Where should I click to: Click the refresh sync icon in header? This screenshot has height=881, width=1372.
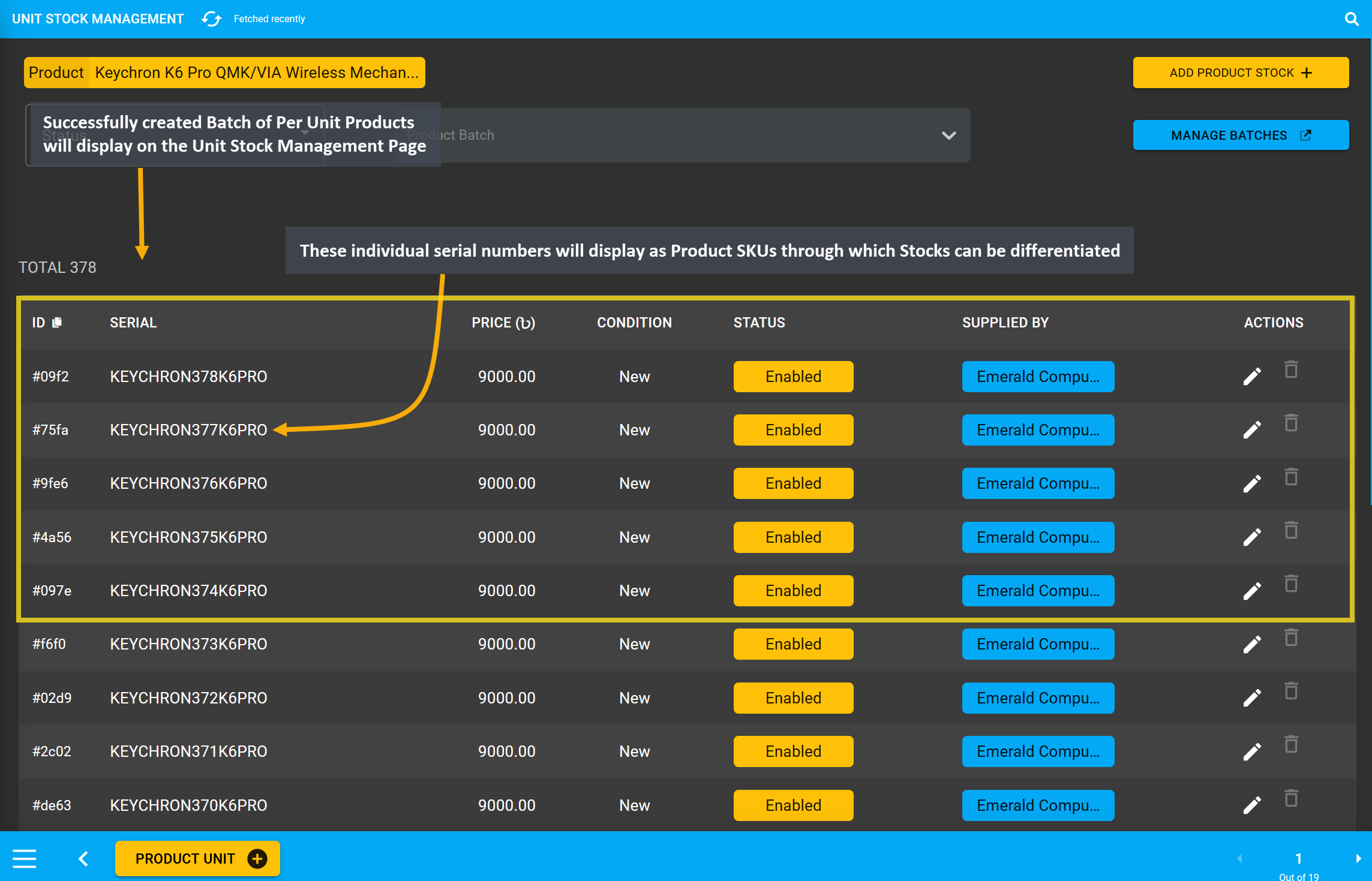pyautogui.click(x=211, y=19)
